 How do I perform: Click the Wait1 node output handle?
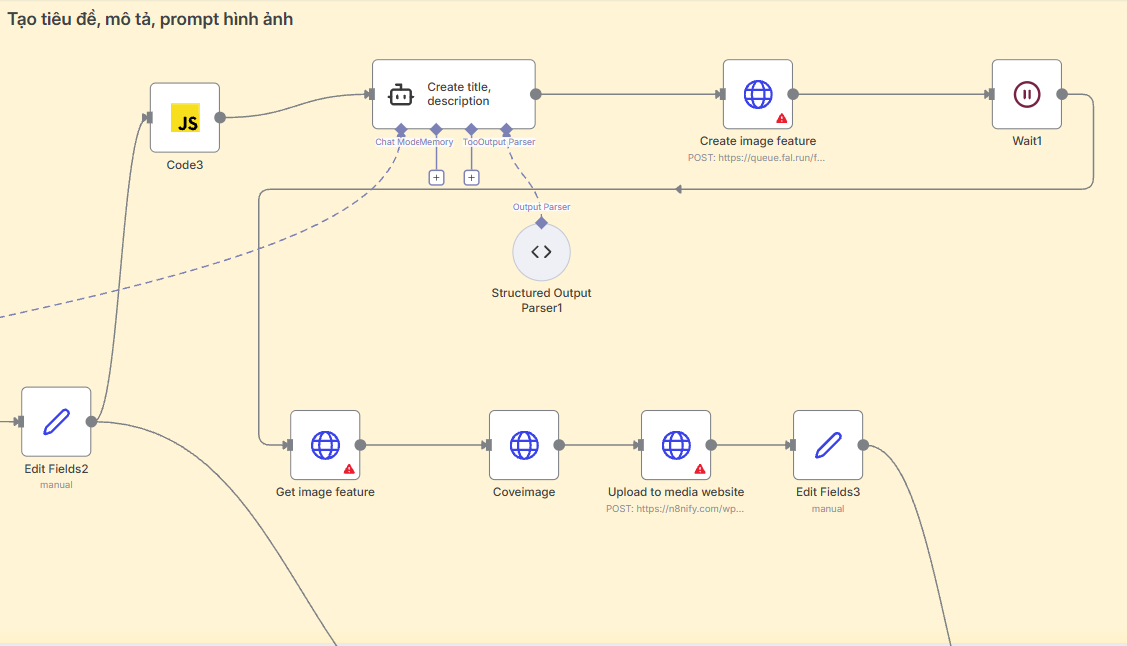click(x=1062, y=94)
